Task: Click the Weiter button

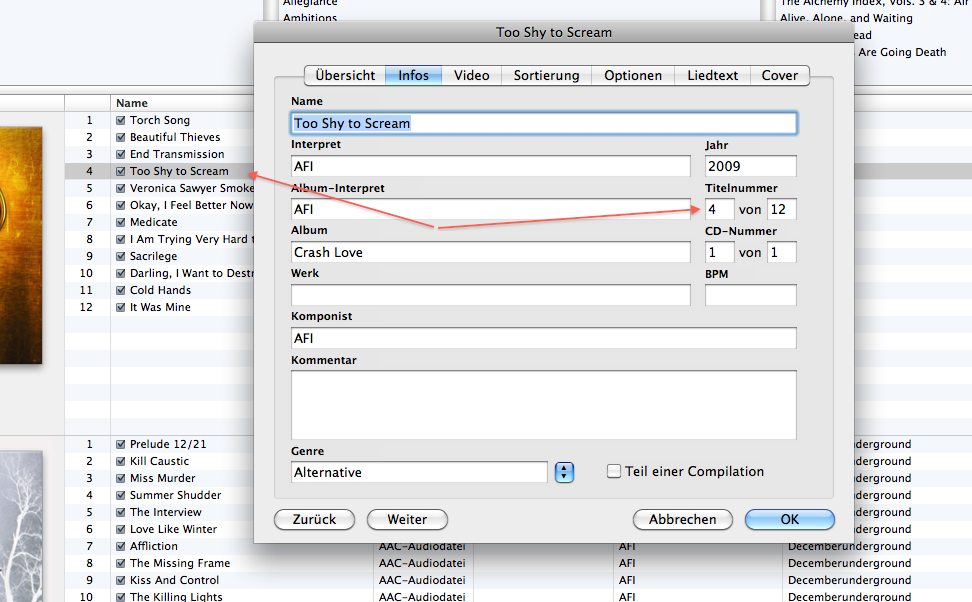Action: 407,520
